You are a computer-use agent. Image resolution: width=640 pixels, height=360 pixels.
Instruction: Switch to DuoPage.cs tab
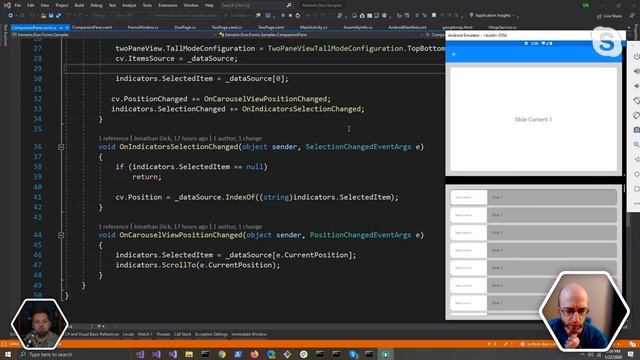(x=185, y=27)
